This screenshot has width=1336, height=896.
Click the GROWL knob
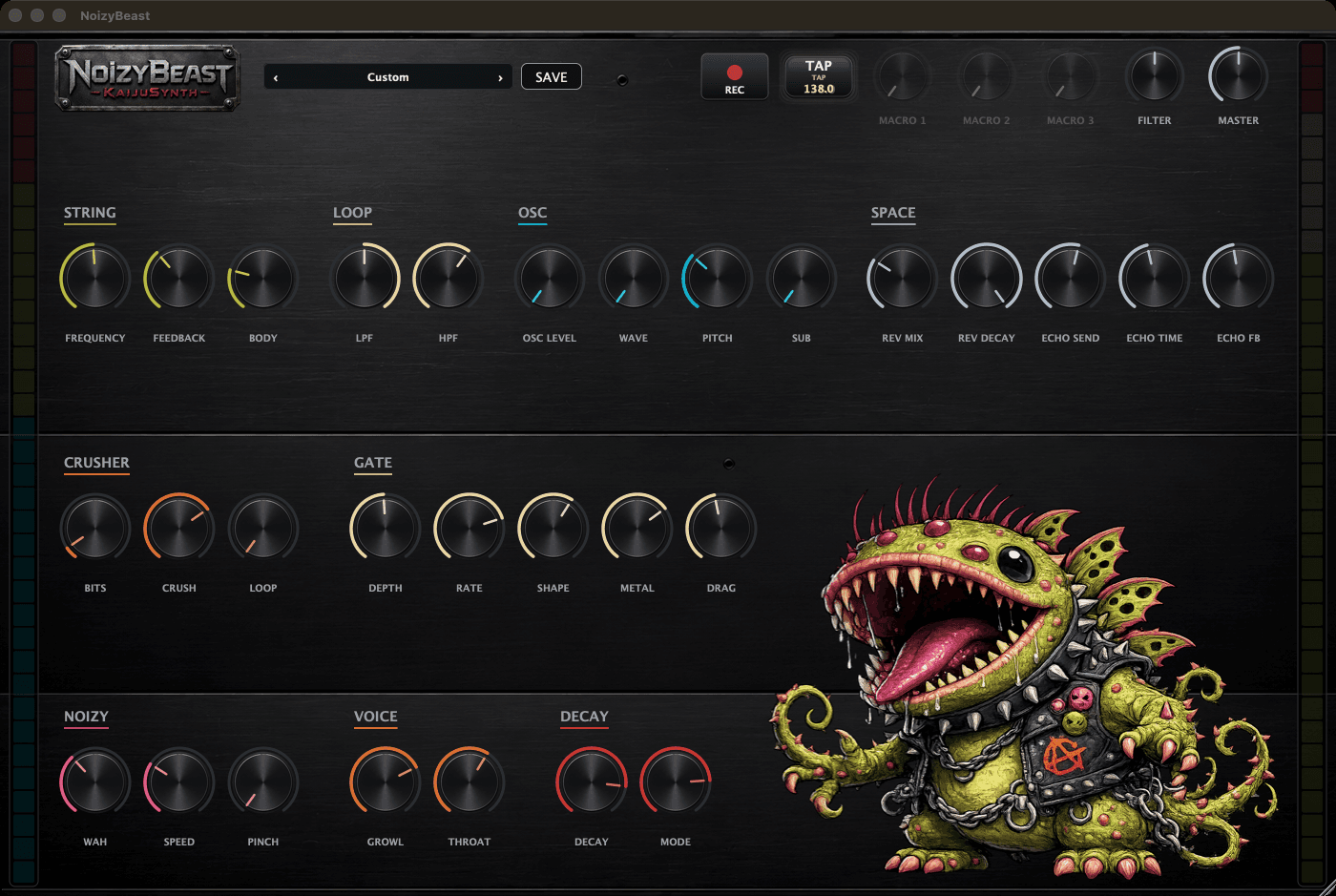(386, 782)
